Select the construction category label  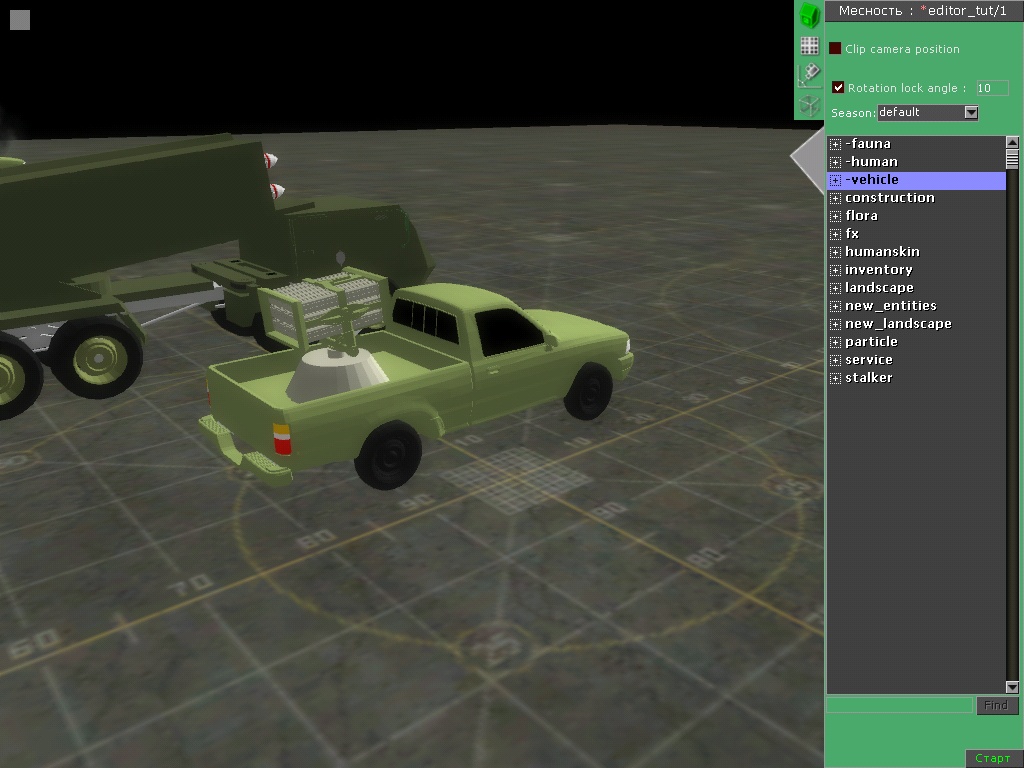pyautogui.click(x=889, y=197)
